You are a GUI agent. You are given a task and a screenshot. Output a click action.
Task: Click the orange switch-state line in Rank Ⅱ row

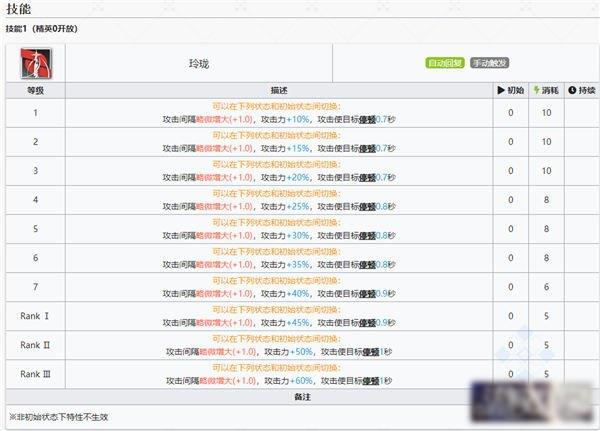(x=277, y=339)
